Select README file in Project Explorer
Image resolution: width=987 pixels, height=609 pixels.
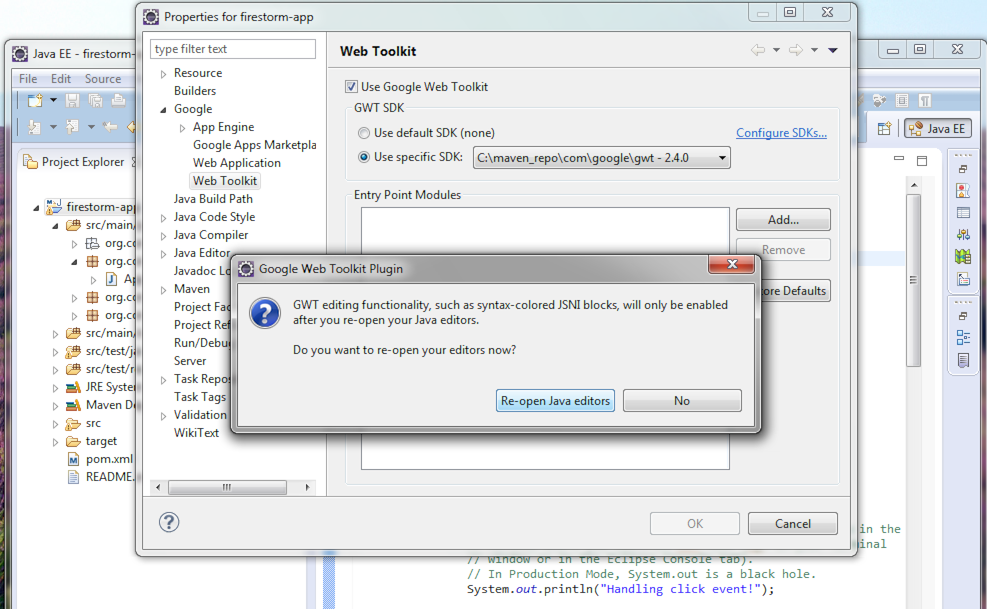point(110,477)
